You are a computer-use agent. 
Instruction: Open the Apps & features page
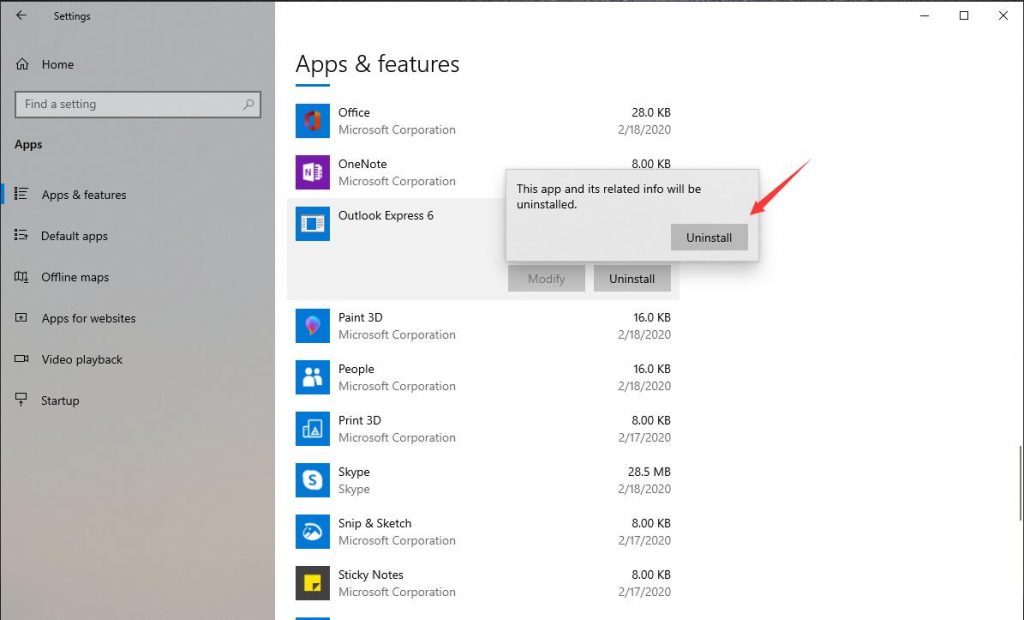(84, 195)
